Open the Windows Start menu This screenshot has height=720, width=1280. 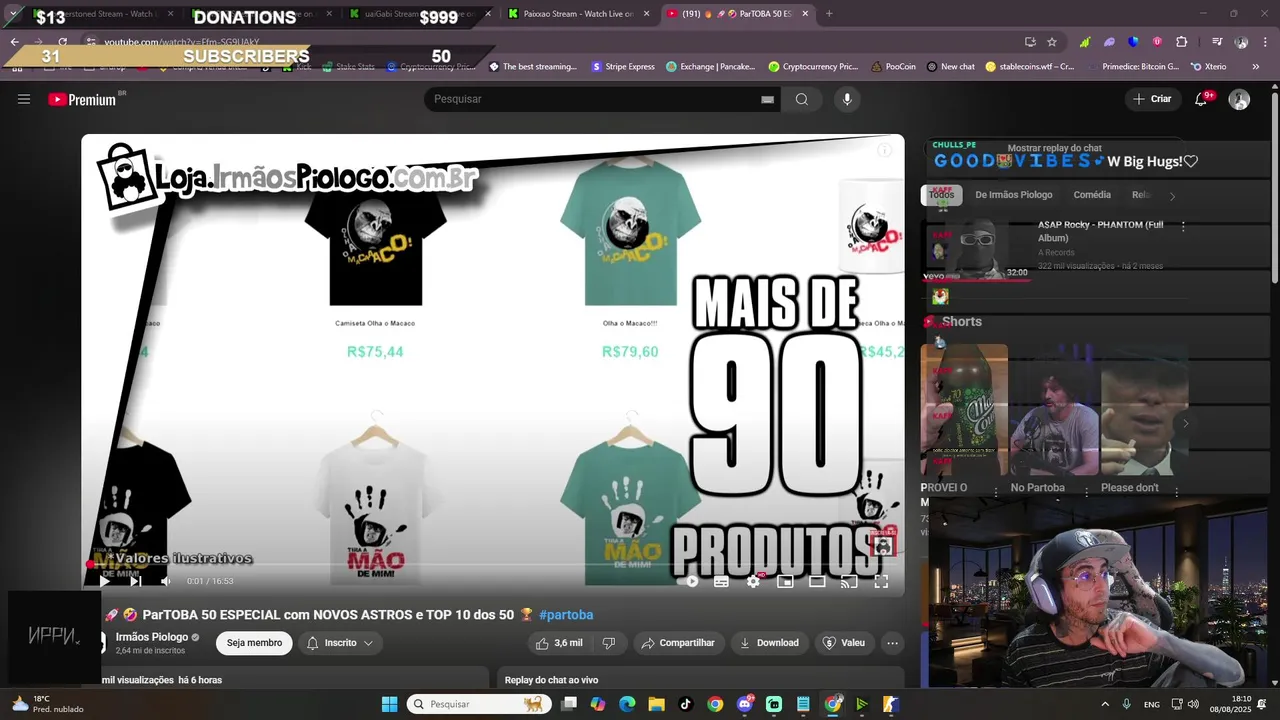[389, 704]
